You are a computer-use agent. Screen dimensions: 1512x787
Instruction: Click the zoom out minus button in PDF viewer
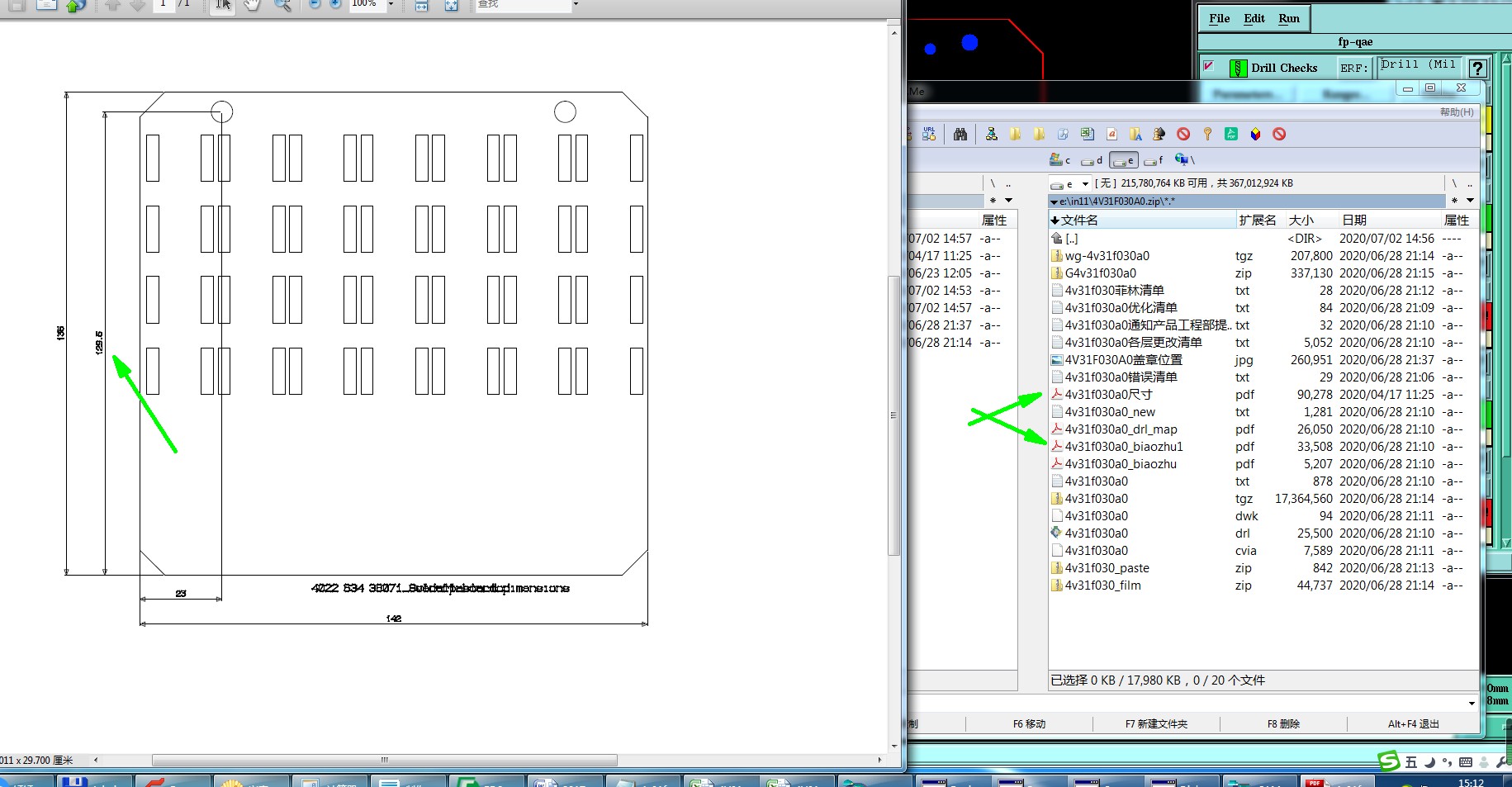pos(315,3)
